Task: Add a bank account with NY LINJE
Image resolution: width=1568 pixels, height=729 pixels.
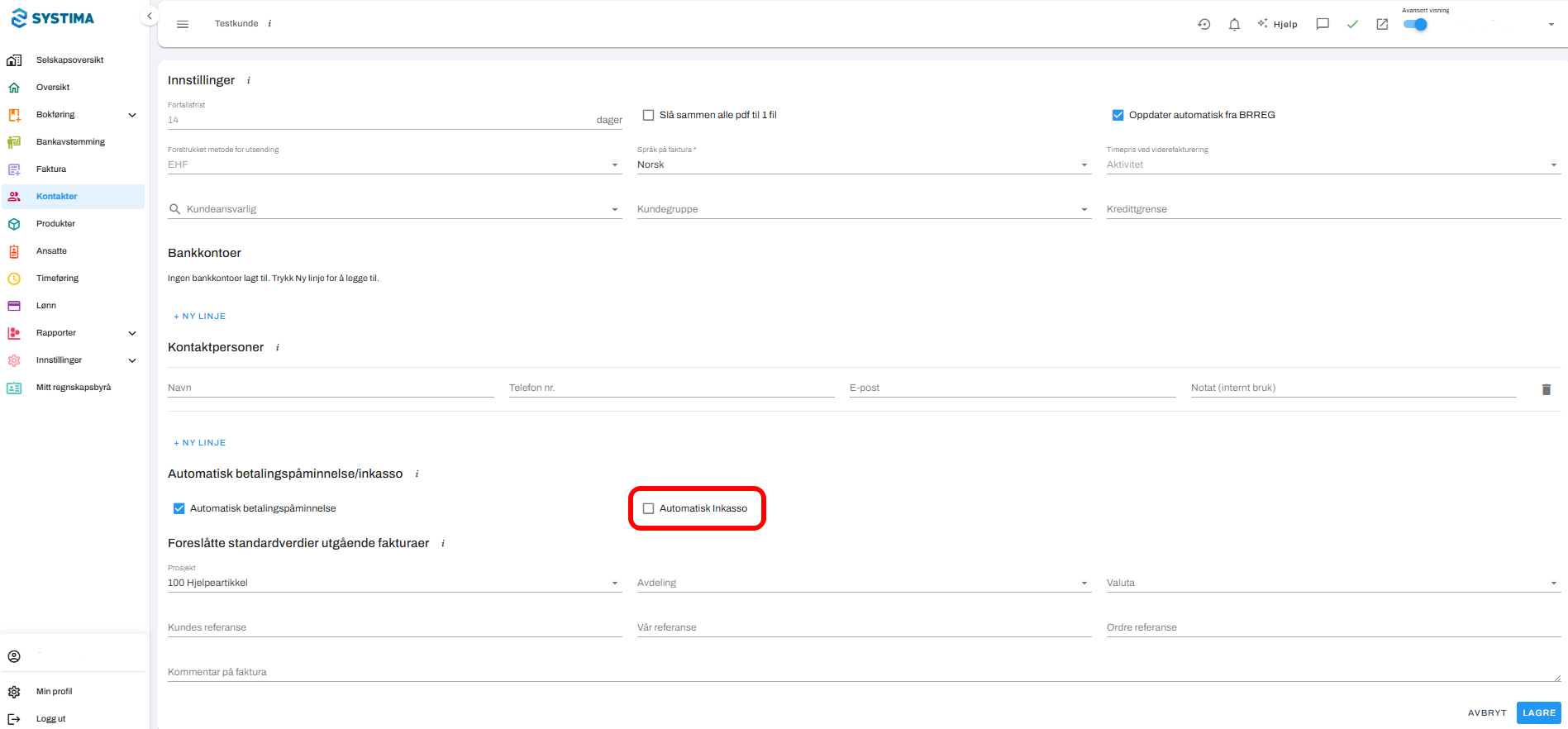Action: [200, 317]
